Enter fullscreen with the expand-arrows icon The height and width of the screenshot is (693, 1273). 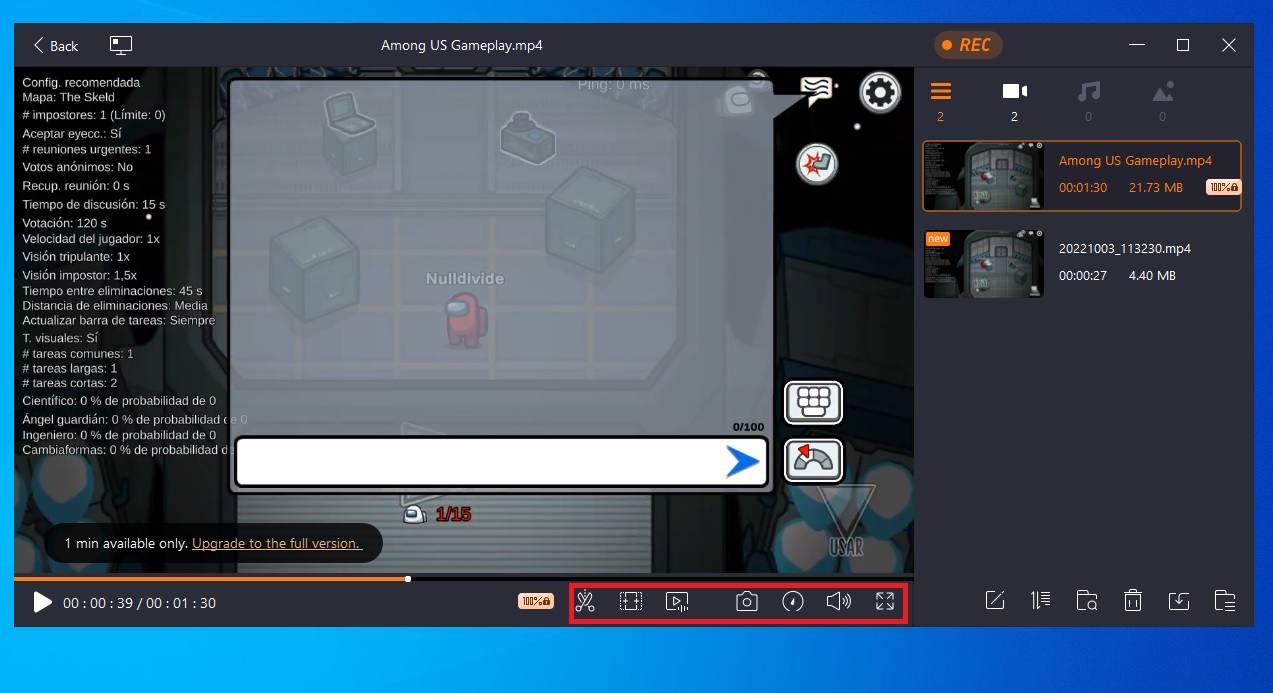[x=885, y=602]
